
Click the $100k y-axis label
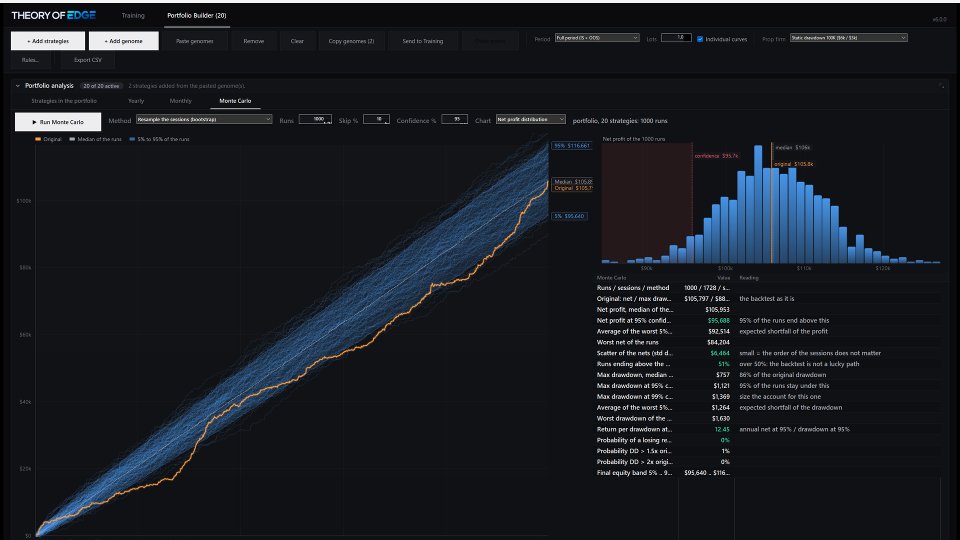pos(23,201)
